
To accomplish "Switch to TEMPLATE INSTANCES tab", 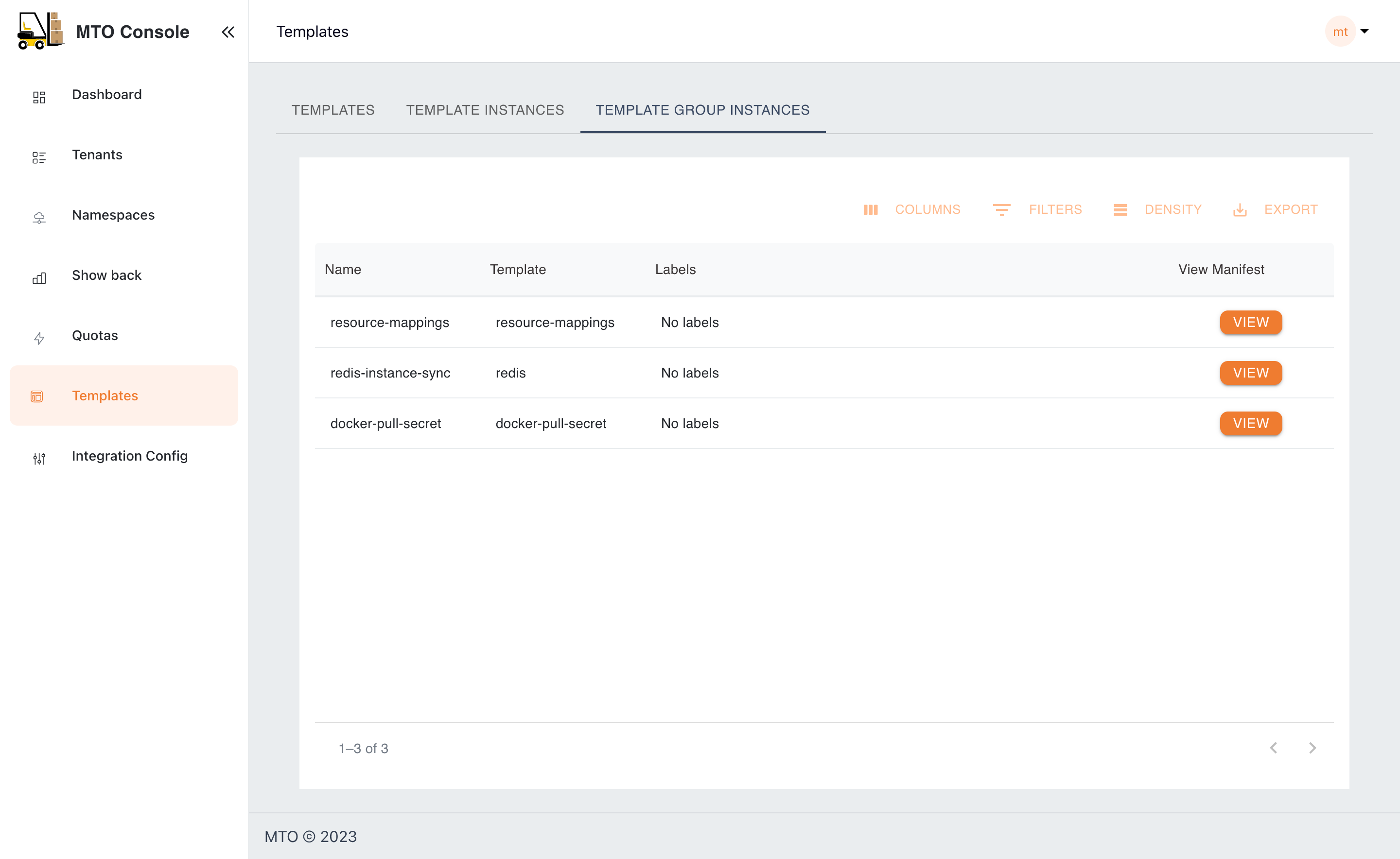I will [x=485, y=110].
